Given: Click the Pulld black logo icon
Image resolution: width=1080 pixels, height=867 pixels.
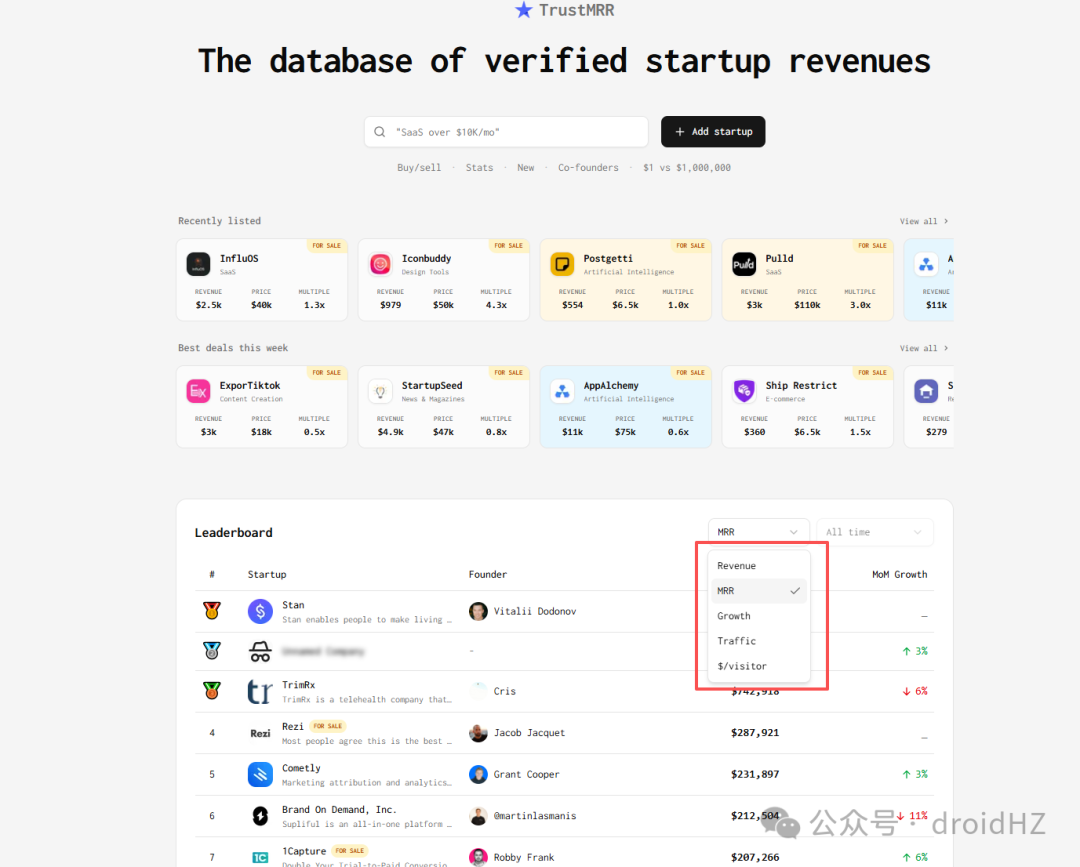Looking at the screenshot, I should pos(744,264).
